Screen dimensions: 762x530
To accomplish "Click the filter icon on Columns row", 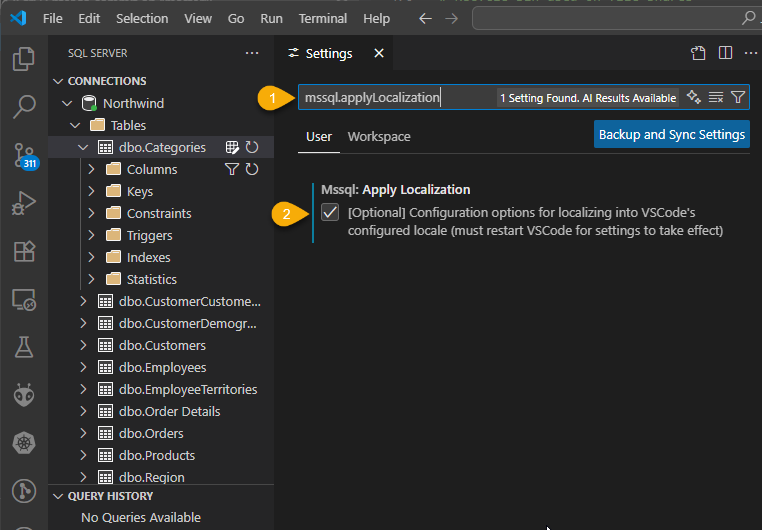I will click(232, 169).
